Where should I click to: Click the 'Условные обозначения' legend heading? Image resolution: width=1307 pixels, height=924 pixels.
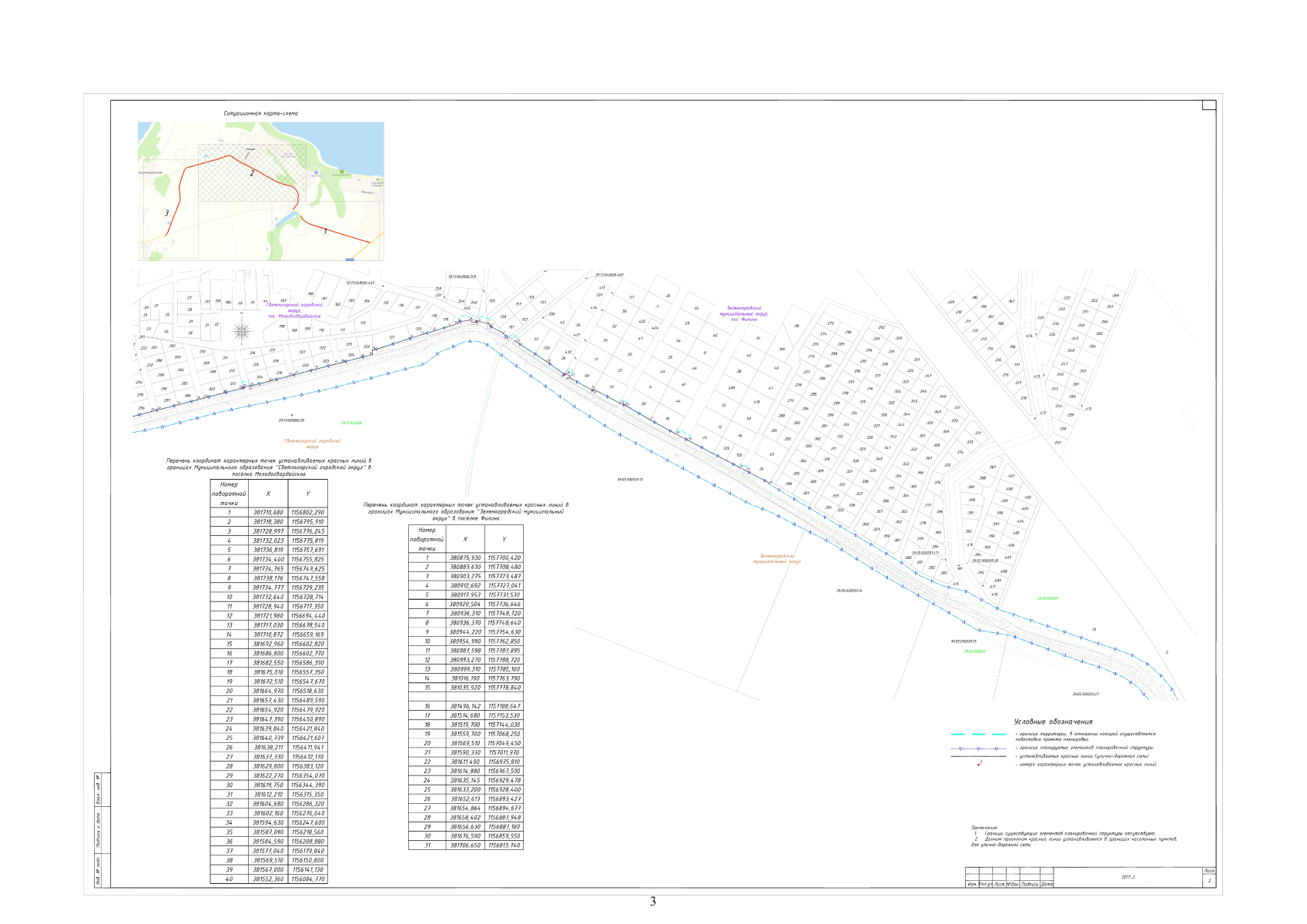[x=1052, y=721]
